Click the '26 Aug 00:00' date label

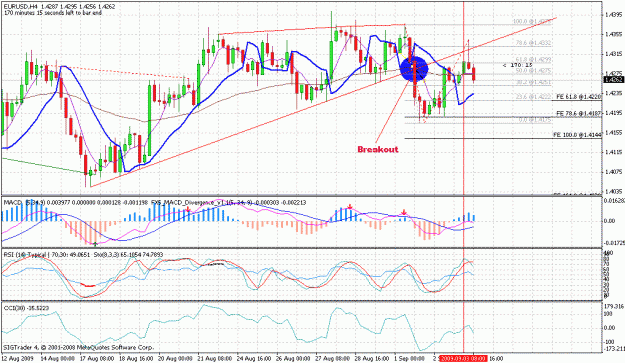pos(293,359)
